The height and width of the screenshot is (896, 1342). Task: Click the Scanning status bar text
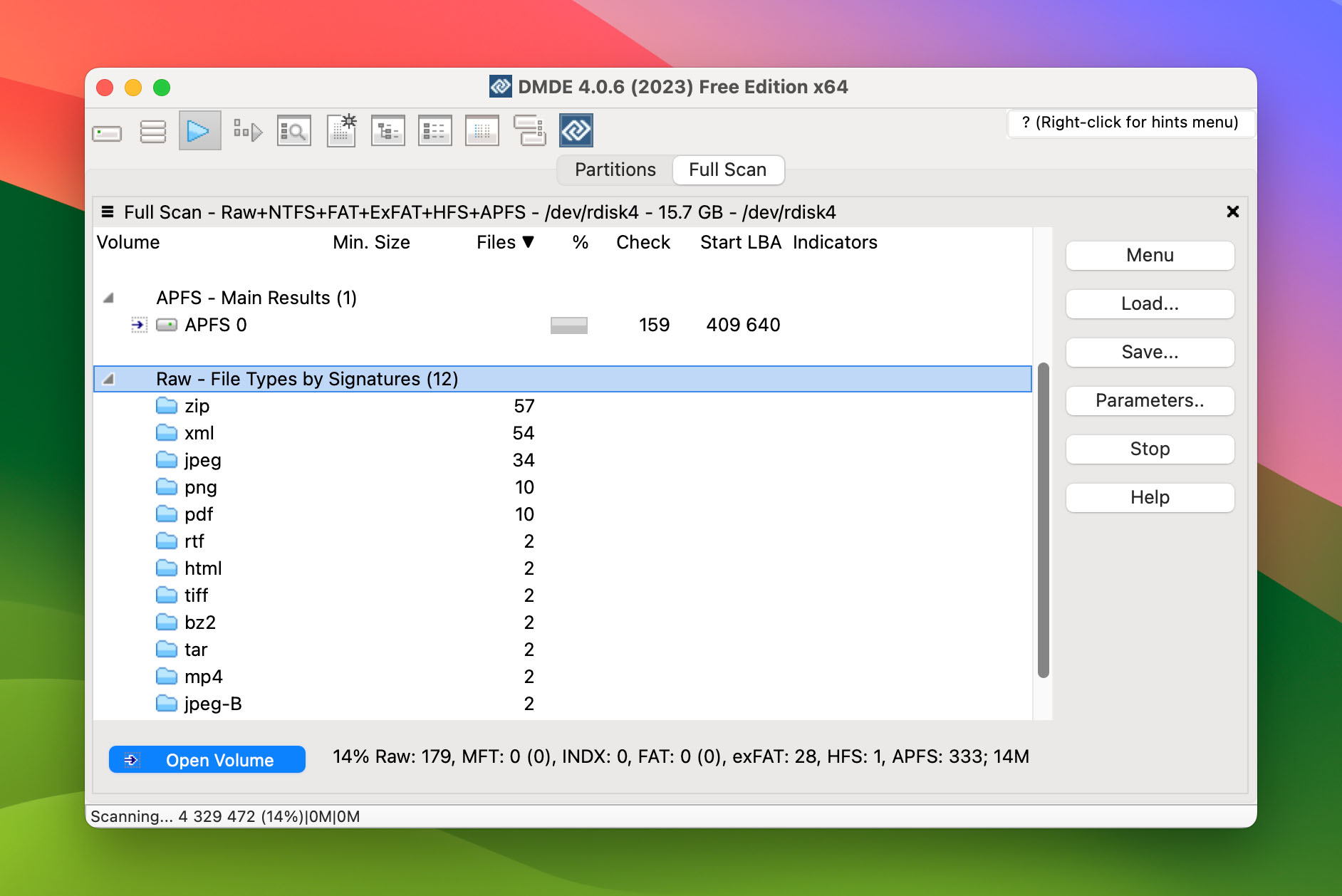(x=225, y=816)
